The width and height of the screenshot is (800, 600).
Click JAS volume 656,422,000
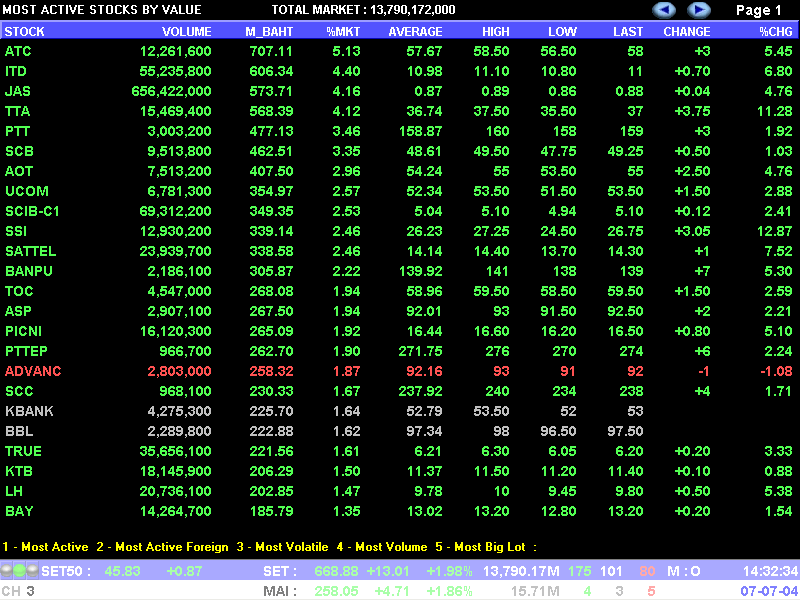point(171,91)
